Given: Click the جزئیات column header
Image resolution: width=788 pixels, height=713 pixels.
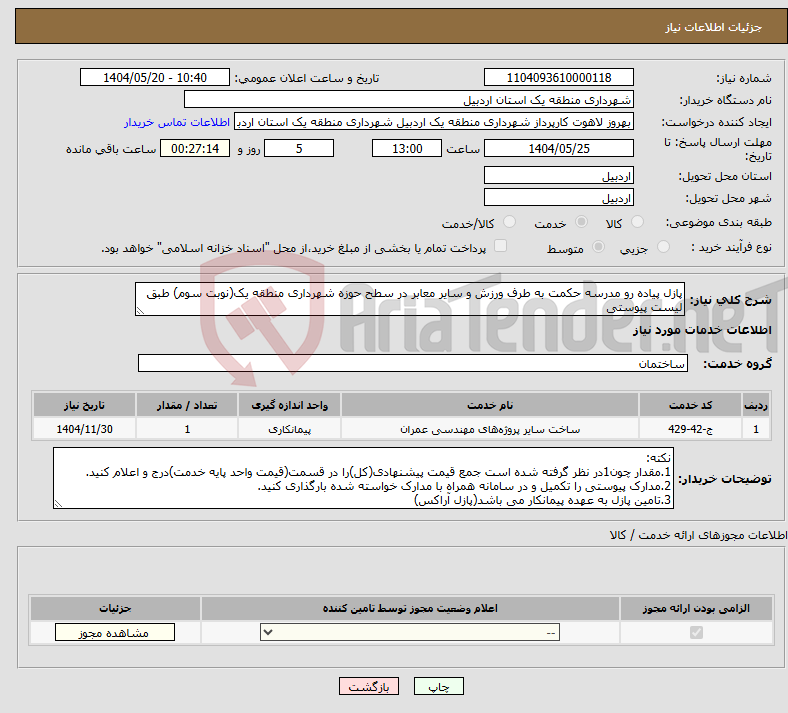Looking at the screenshot, I should coord(115,608).
